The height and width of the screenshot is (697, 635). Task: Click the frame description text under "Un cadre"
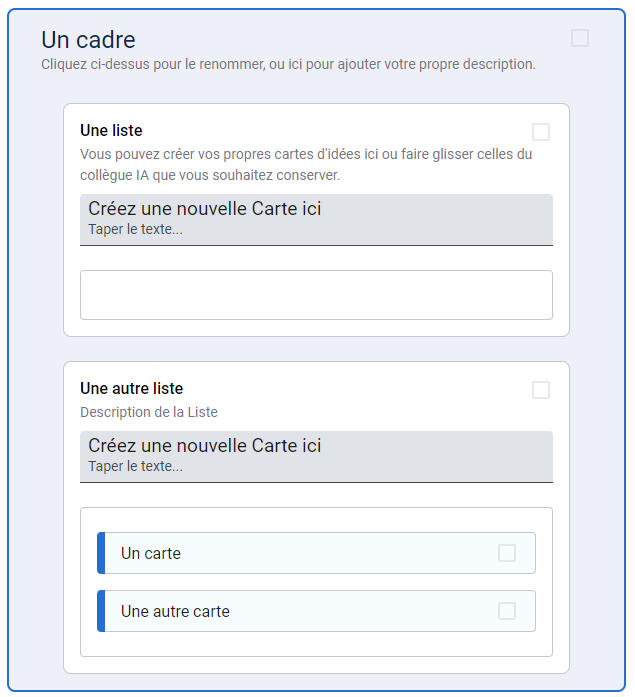[288, 64]
